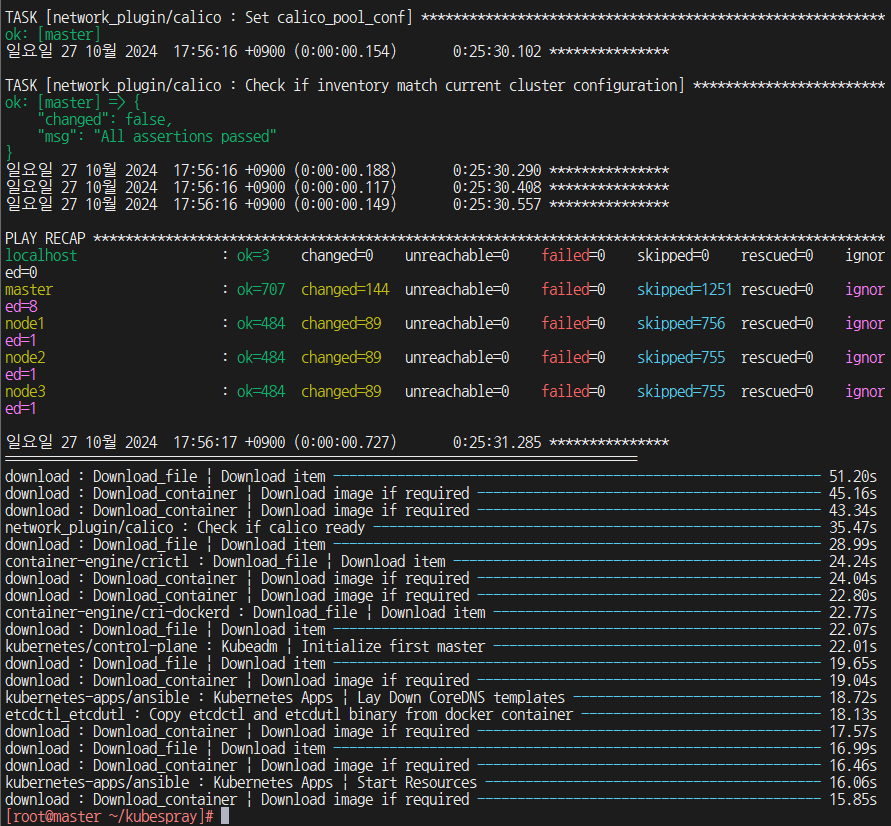
Task: Click the duration (0:00:00.154)
Action: point(345,52)
